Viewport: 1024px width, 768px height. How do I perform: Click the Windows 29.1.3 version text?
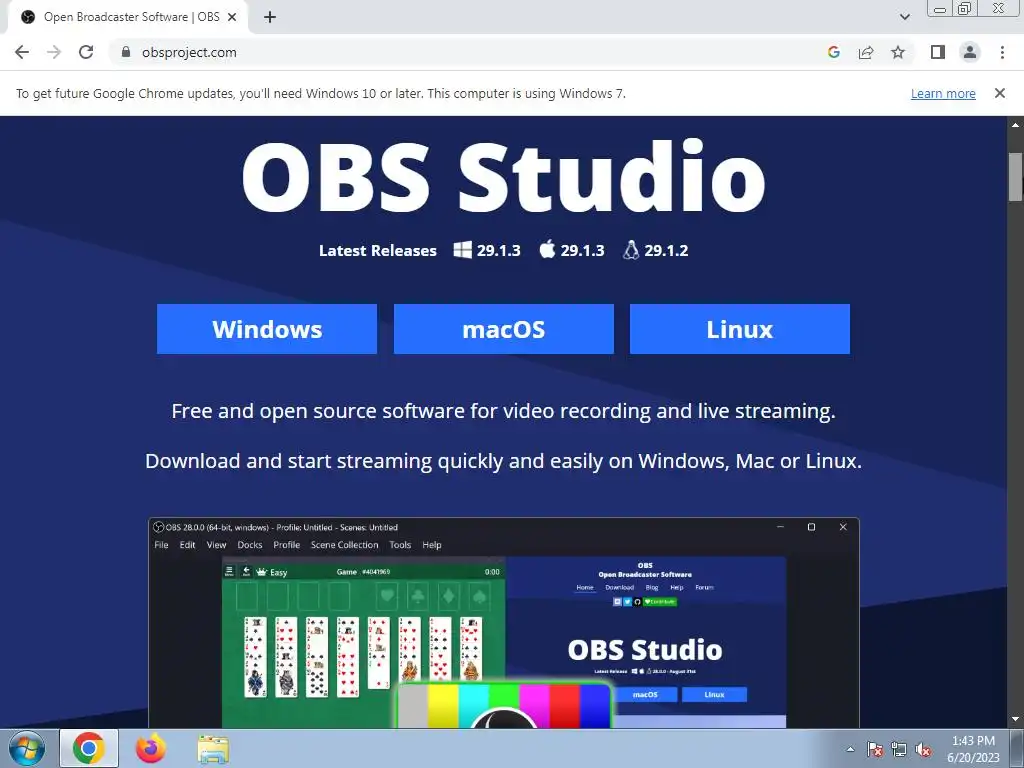498,251
